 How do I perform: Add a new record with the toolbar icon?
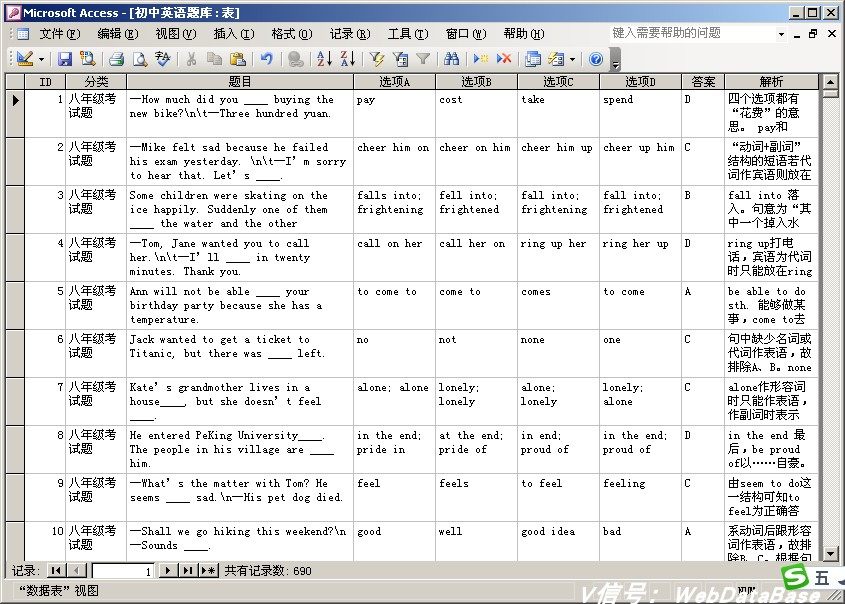click(480, 59)
